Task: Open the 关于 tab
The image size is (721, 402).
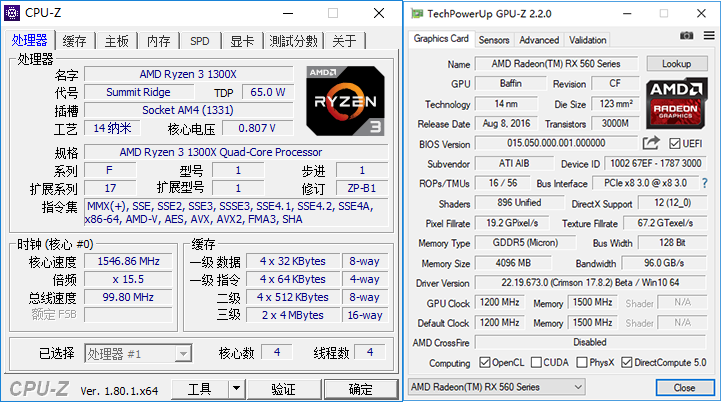Action: click(344, 41)
